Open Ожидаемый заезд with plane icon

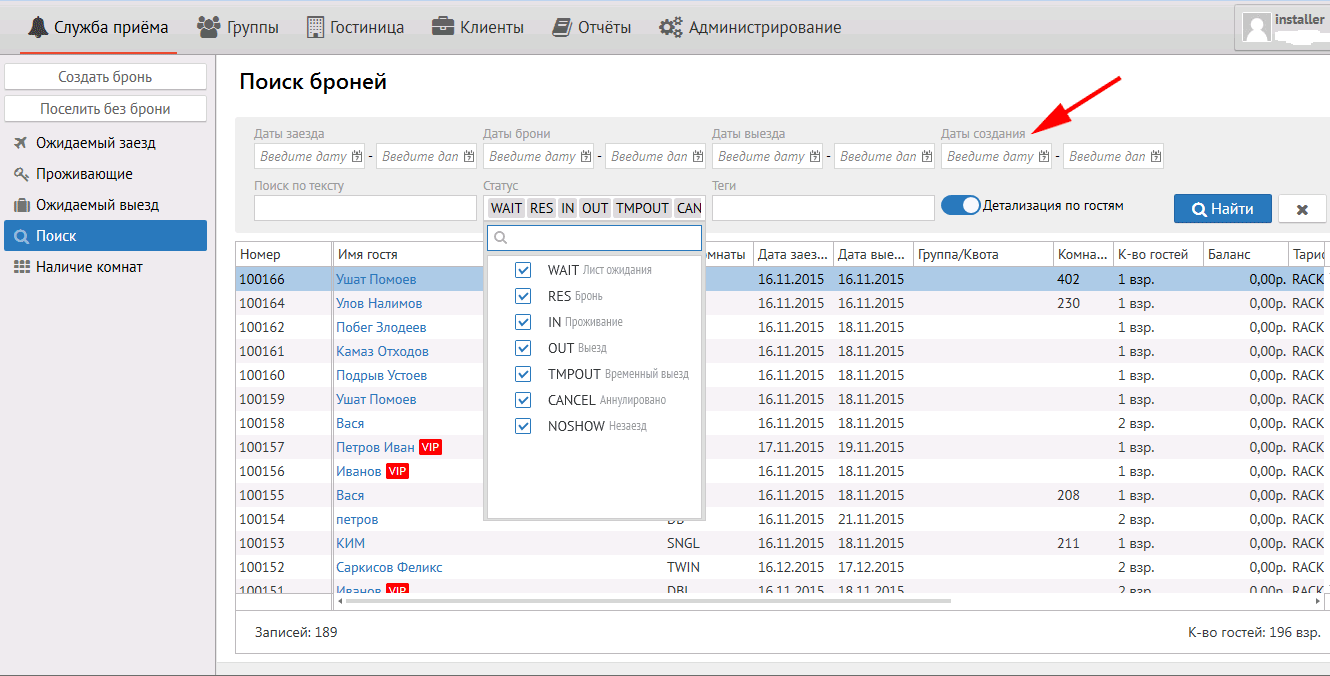[96, 143]
